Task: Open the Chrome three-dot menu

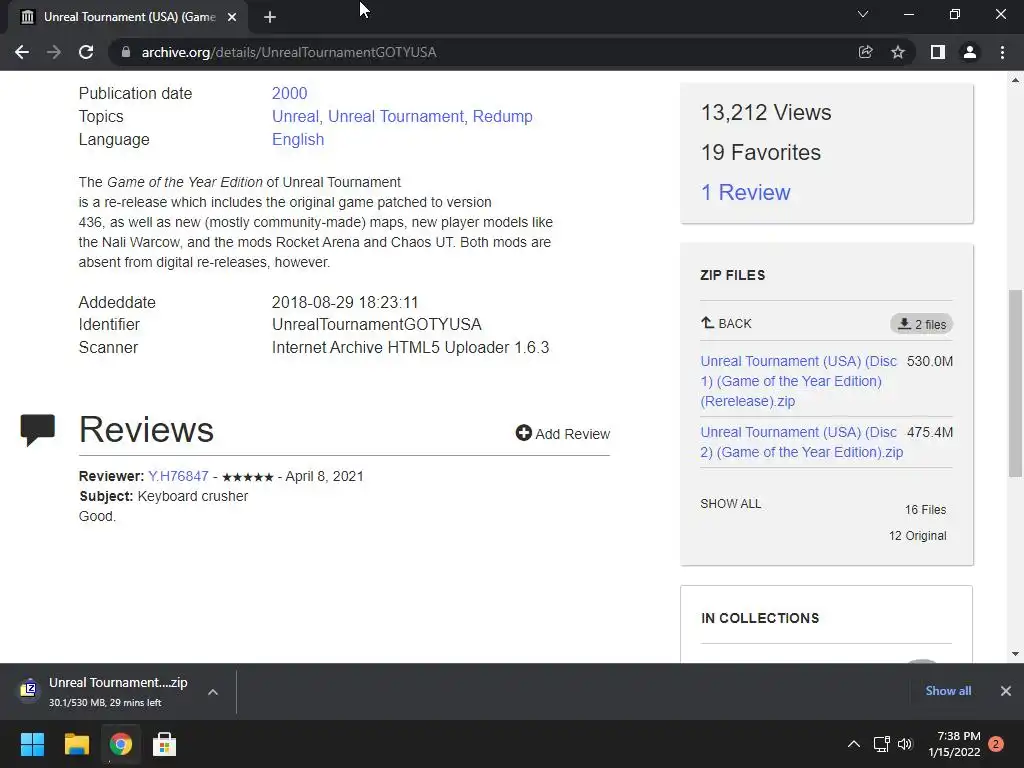Action: [1002, 52]
